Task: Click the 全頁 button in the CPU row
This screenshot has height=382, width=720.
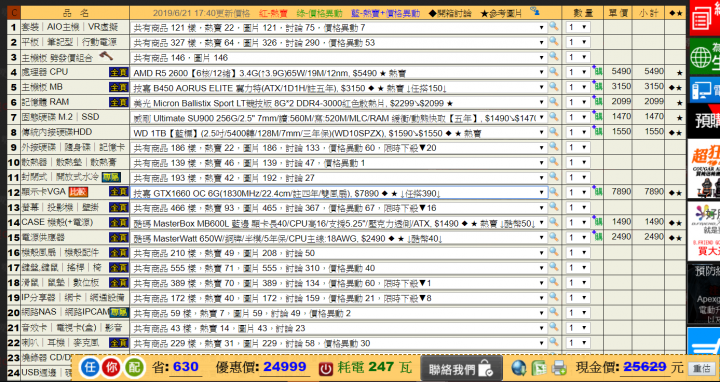Action: point(118,73)
